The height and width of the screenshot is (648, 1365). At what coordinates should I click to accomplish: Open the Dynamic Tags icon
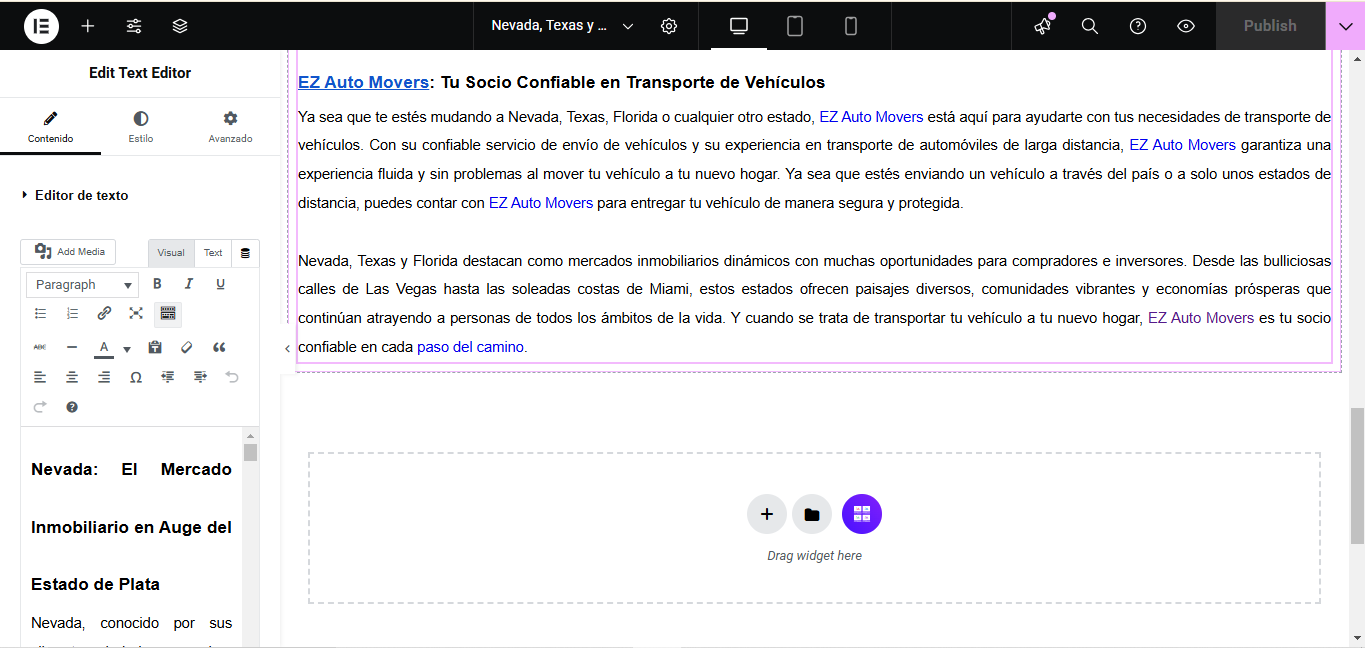pos(246,253)
